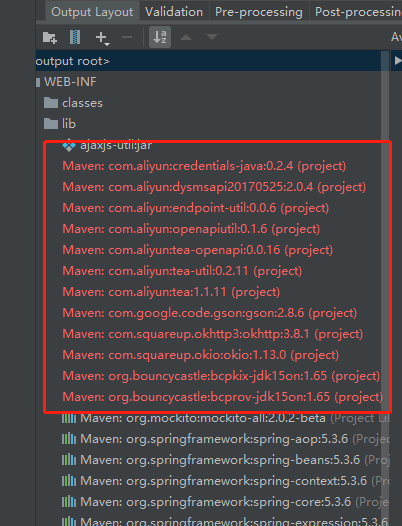Select Maven com.aliyun:dysmsapi20170525:2.0.4 entry
This screenshot has width=402, height=526.
tap(214, 187)
